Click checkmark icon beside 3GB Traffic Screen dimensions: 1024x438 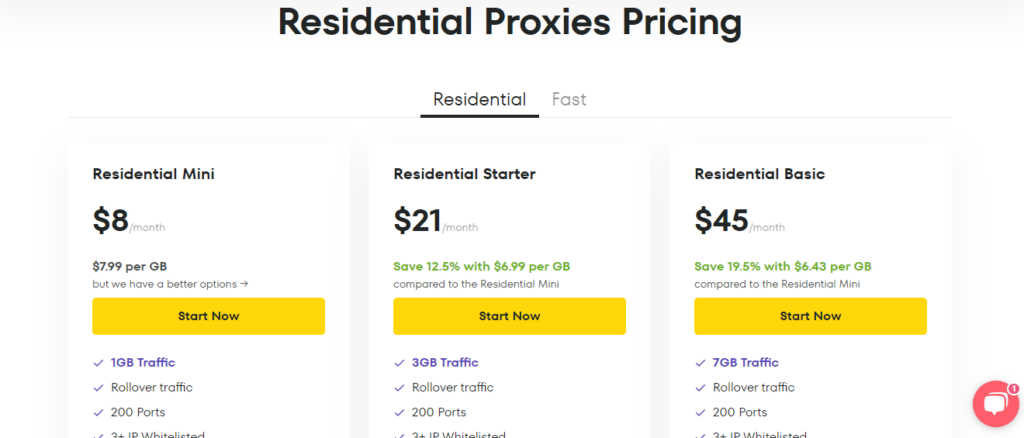399,363
